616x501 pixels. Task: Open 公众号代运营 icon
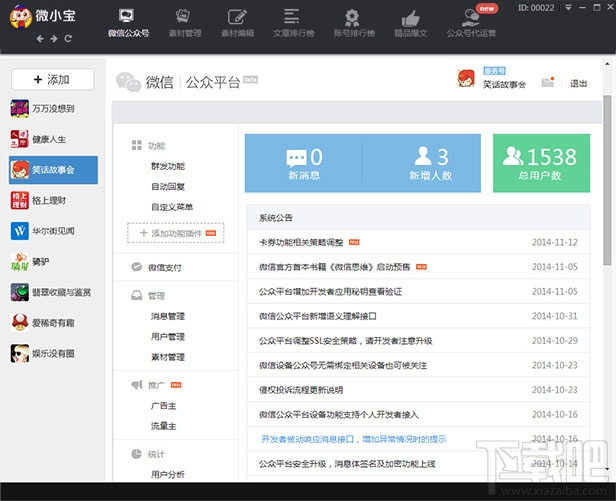(x=471, y=23)
